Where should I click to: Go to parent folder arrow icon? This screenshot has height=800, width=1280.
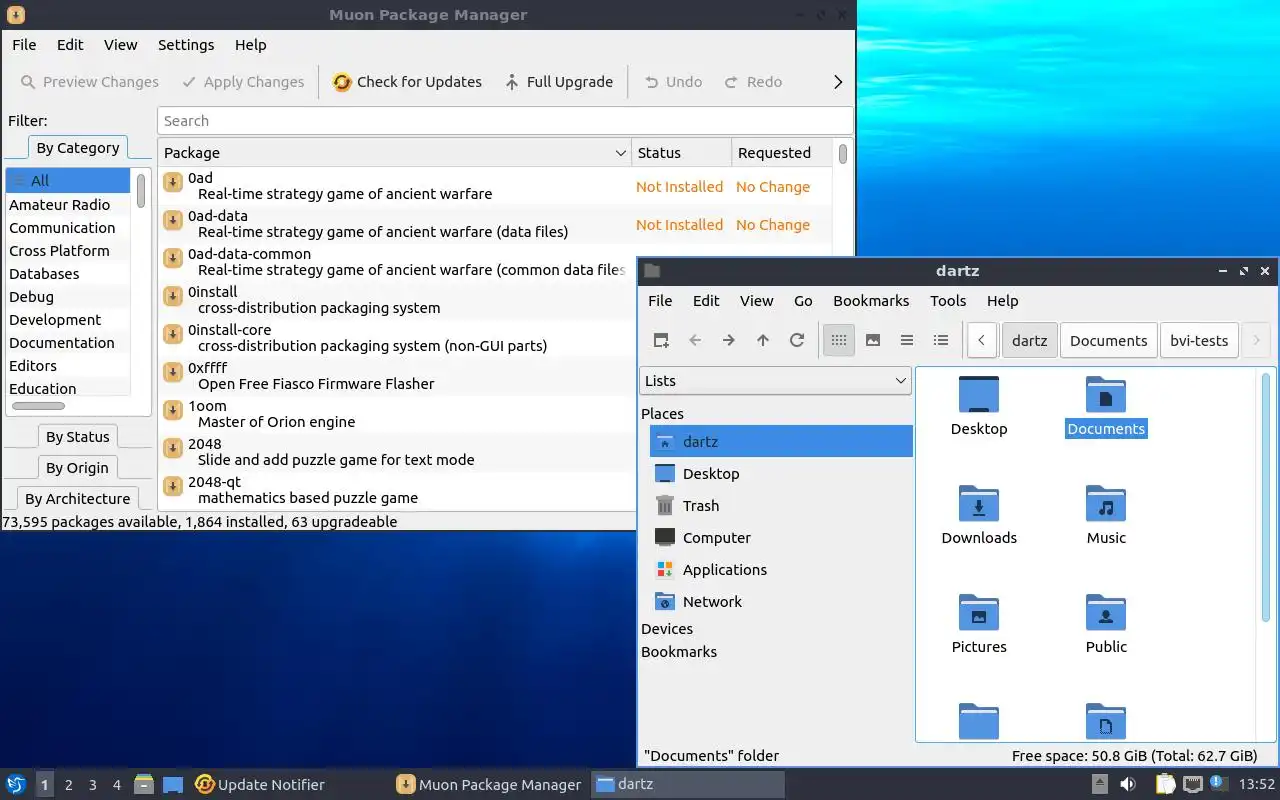click(x=763, y=340)
